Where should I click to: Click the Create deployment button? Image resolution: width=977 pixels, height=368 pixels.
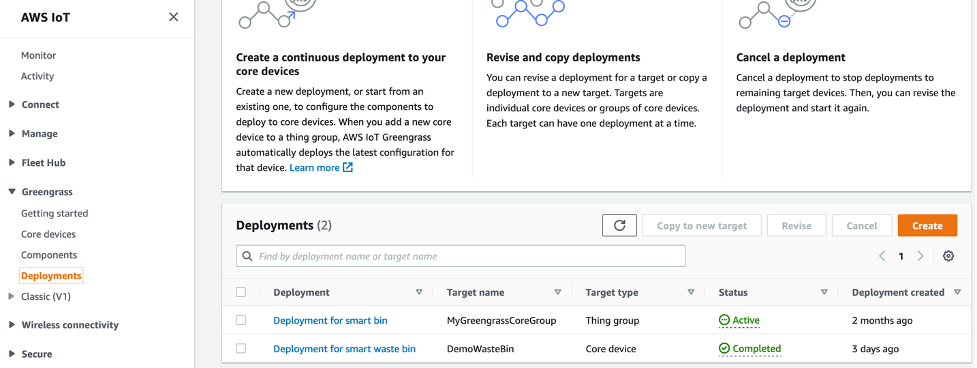click(x=927, y=225)
